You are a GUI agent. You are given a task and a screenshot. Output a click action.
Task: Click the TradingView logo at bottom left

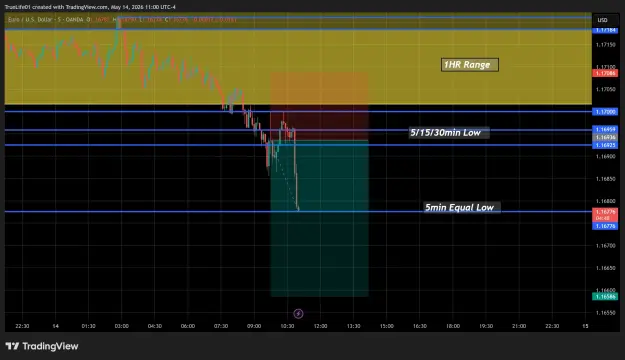42,346
